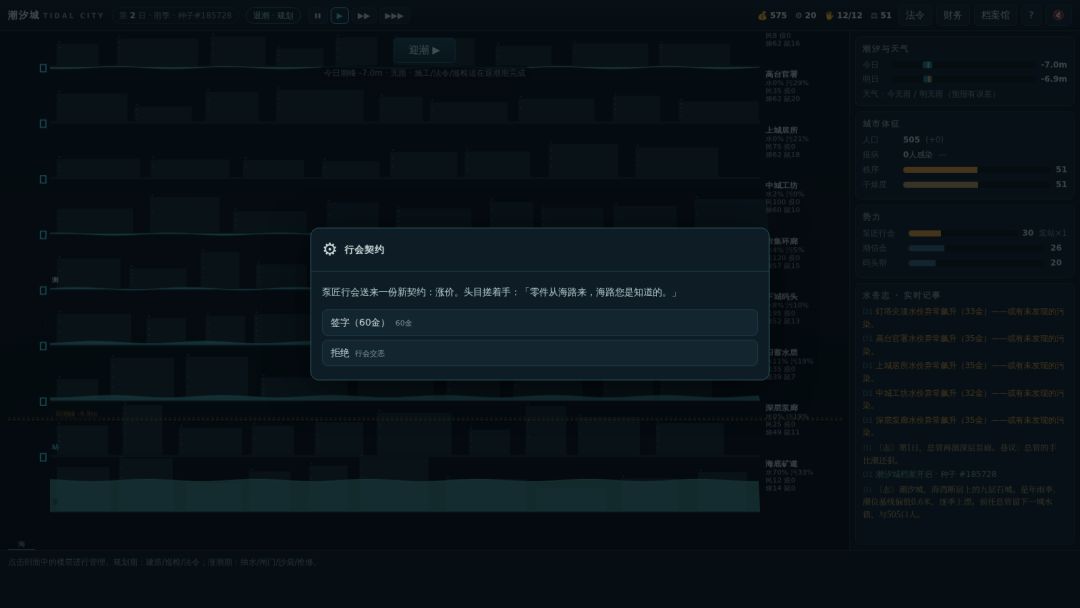Toggle the square marker beside 深层泵廊 level floor

point(43,401)
